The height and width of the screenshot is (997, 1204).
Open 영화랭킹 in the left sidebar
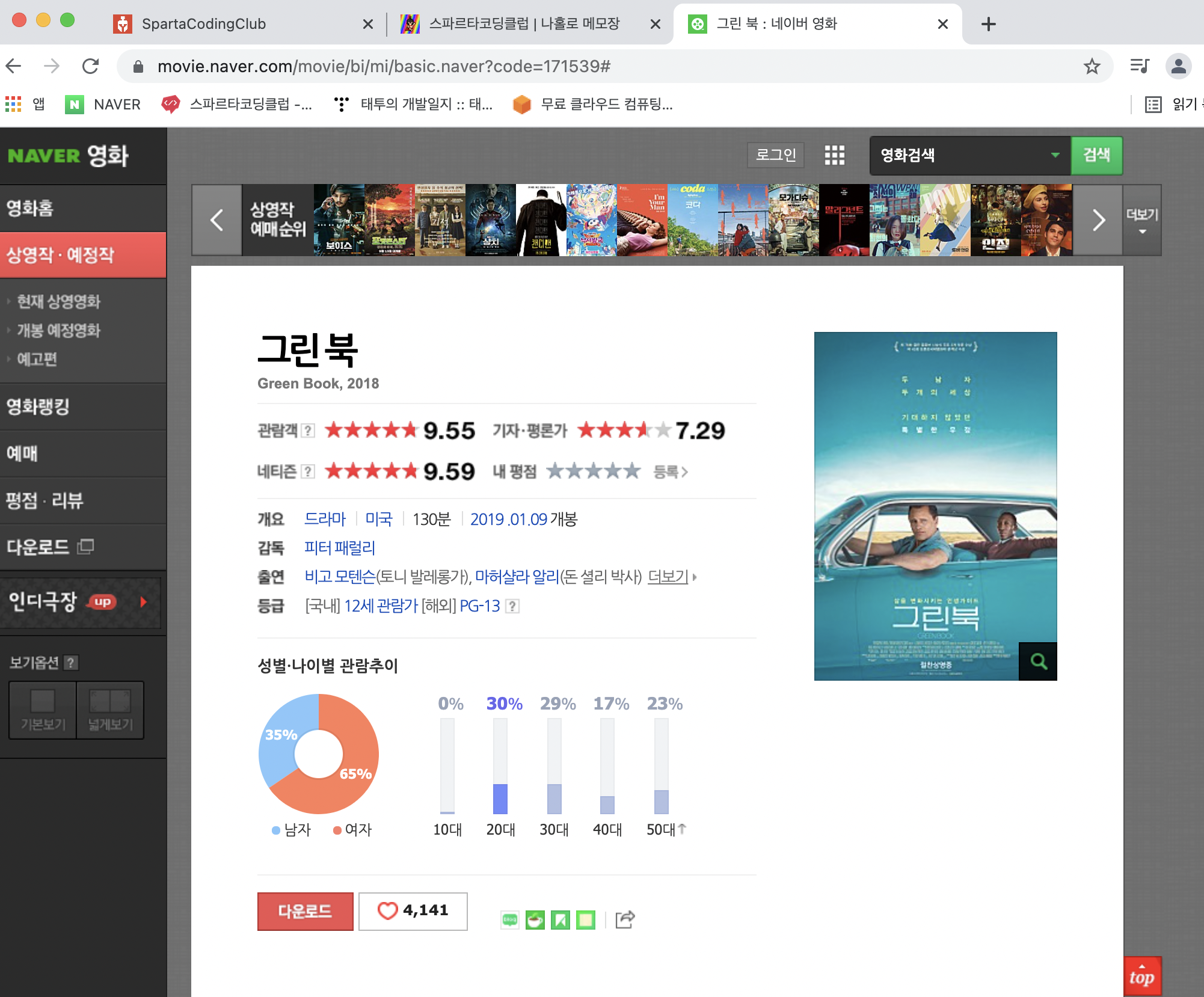(38, 406)
